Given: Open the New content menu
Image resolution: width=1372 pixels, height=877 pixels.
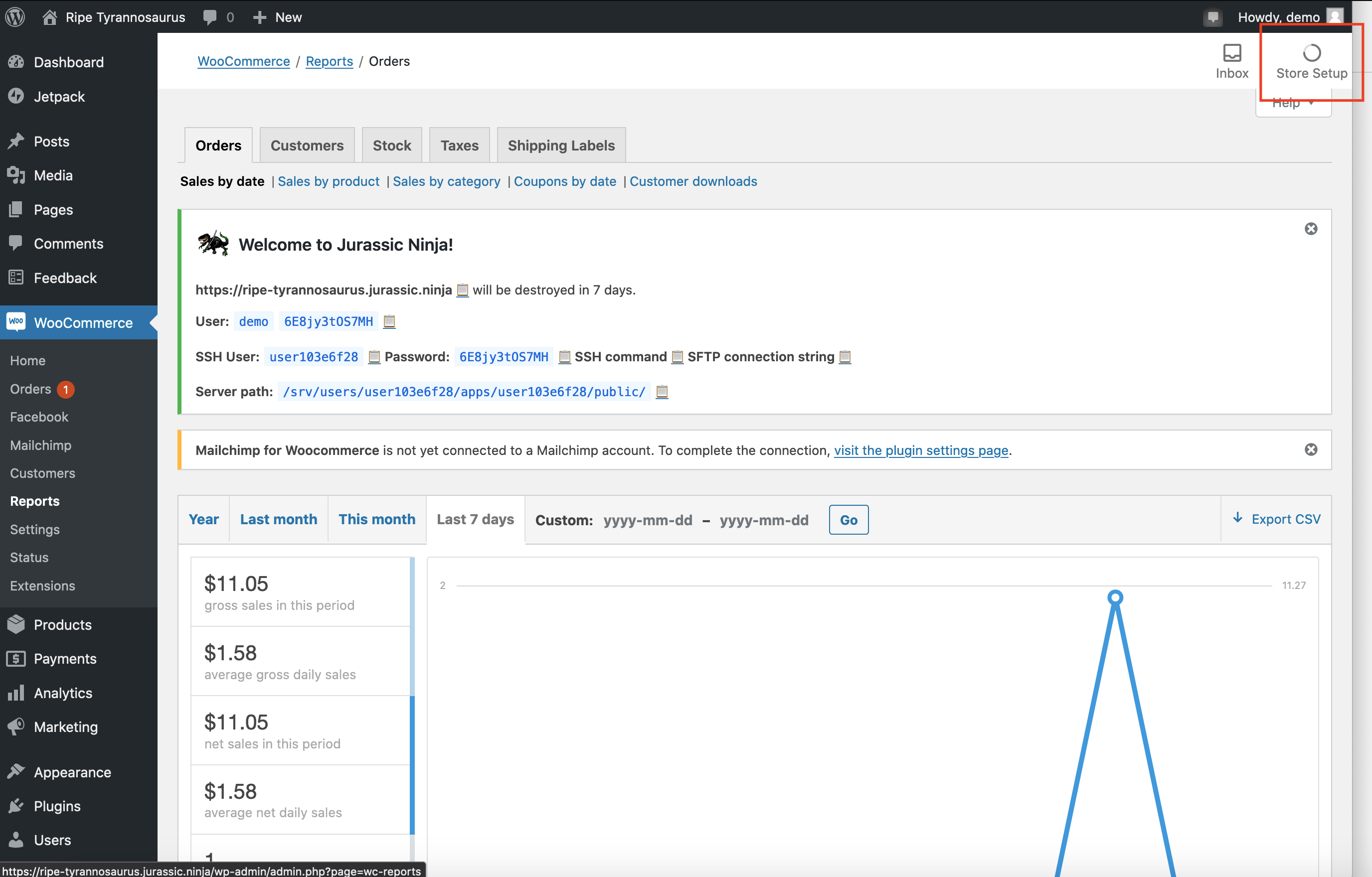Looking at the screenshot, I should tap(278, 17).
